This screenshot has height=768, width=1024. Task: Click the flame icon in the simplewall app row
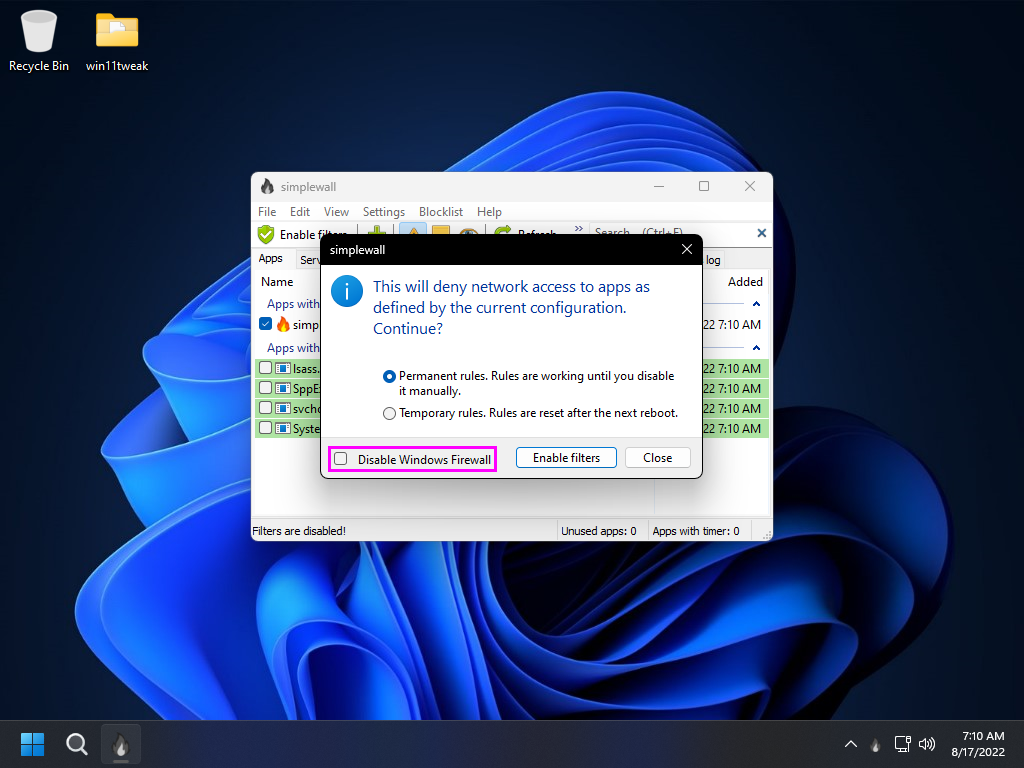283,324
